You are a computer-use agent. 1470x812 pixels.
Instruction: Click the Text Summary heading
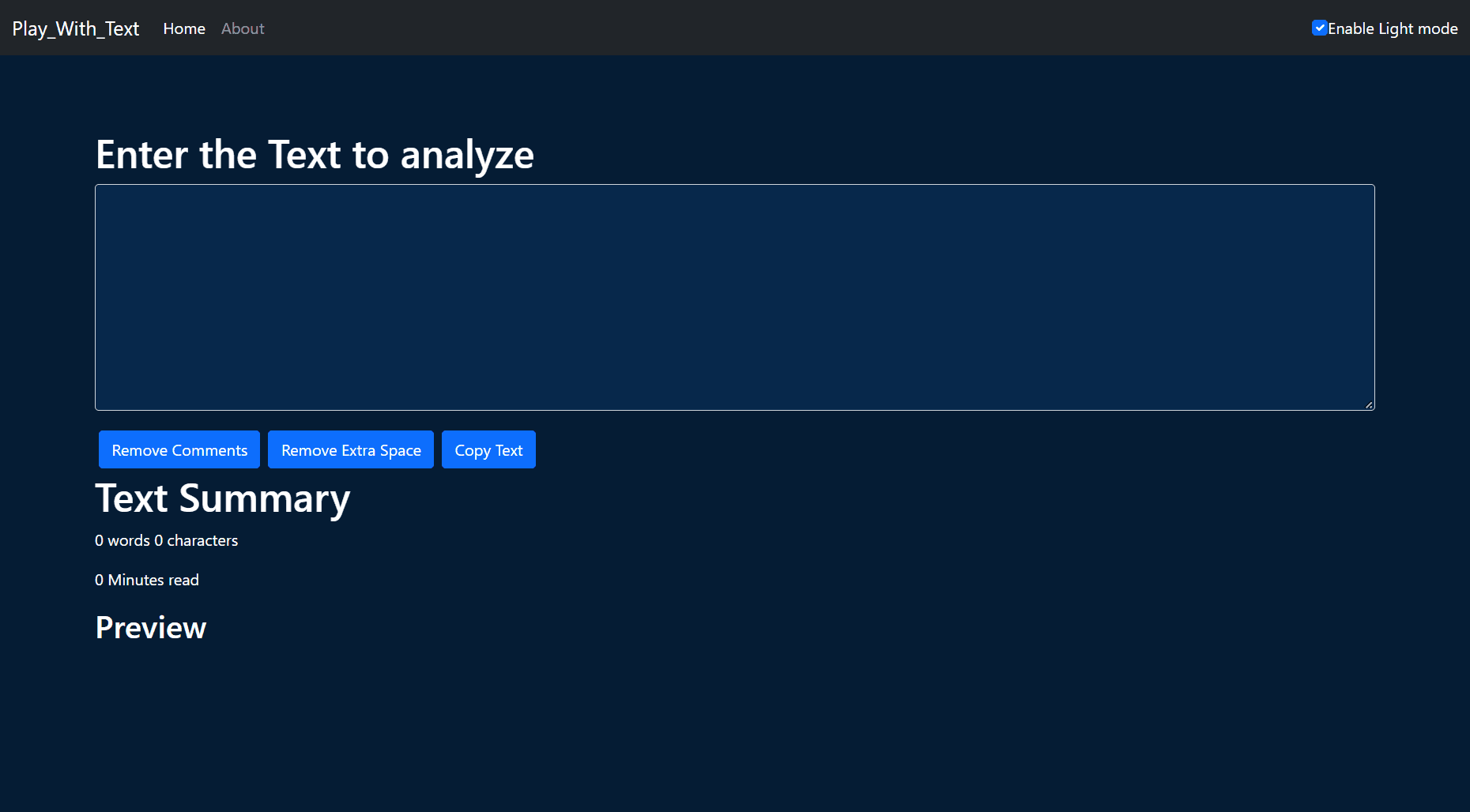(x=223, y=499)
